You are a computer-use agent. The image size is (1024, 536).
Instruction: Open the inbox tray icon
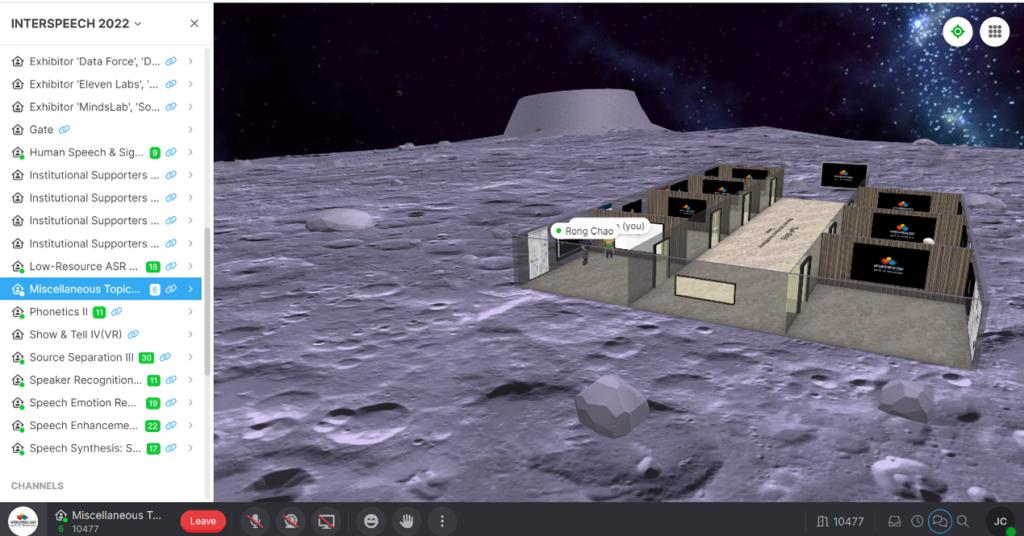(894, 521)
